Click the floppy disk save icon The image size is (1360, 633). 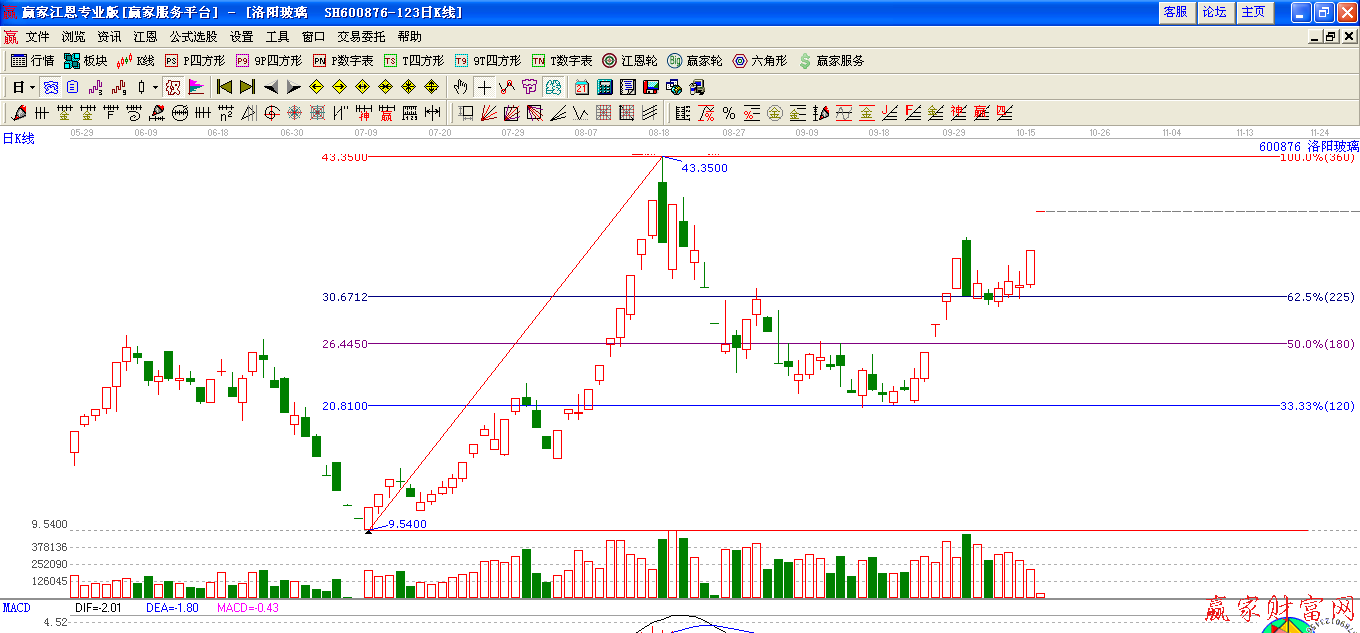651,87
